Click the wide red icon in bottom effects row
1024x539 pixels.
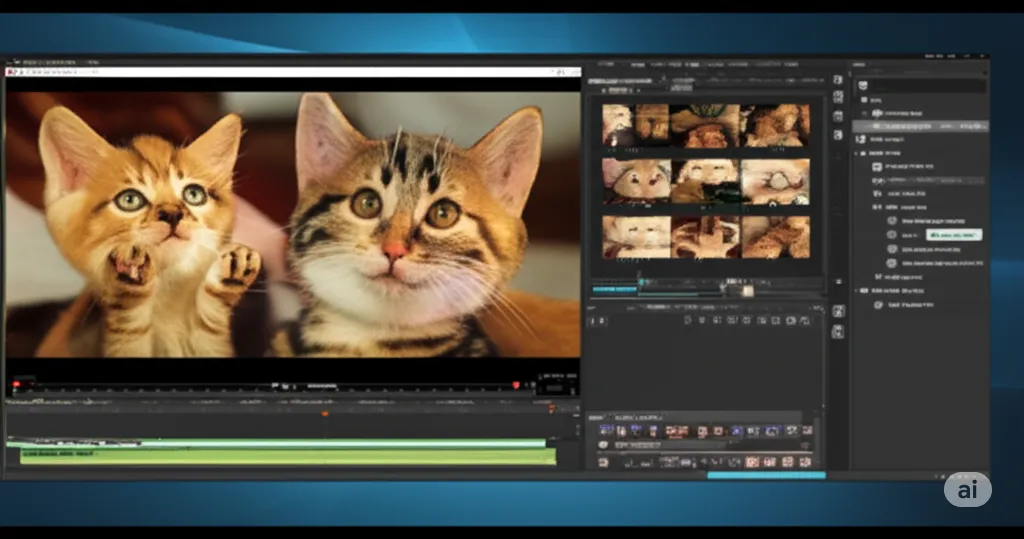pos(677,431)
